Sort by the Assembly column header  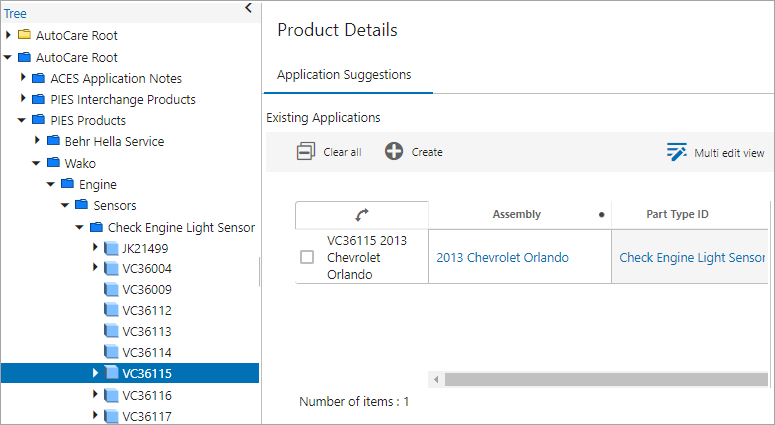(517, 214)
